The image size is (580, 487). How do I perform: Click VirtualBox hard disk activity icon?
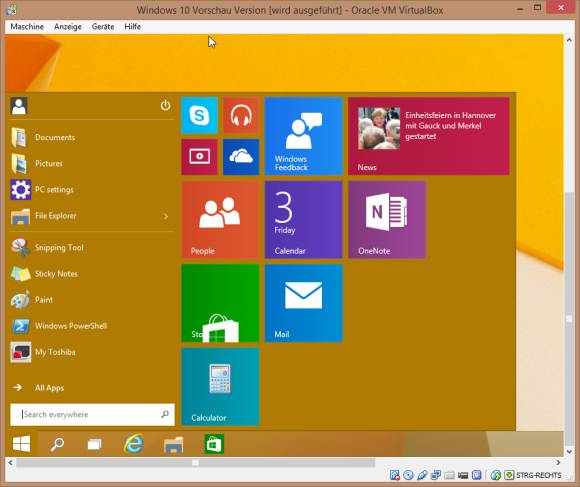pyautogui.click(x=395, y=475)
